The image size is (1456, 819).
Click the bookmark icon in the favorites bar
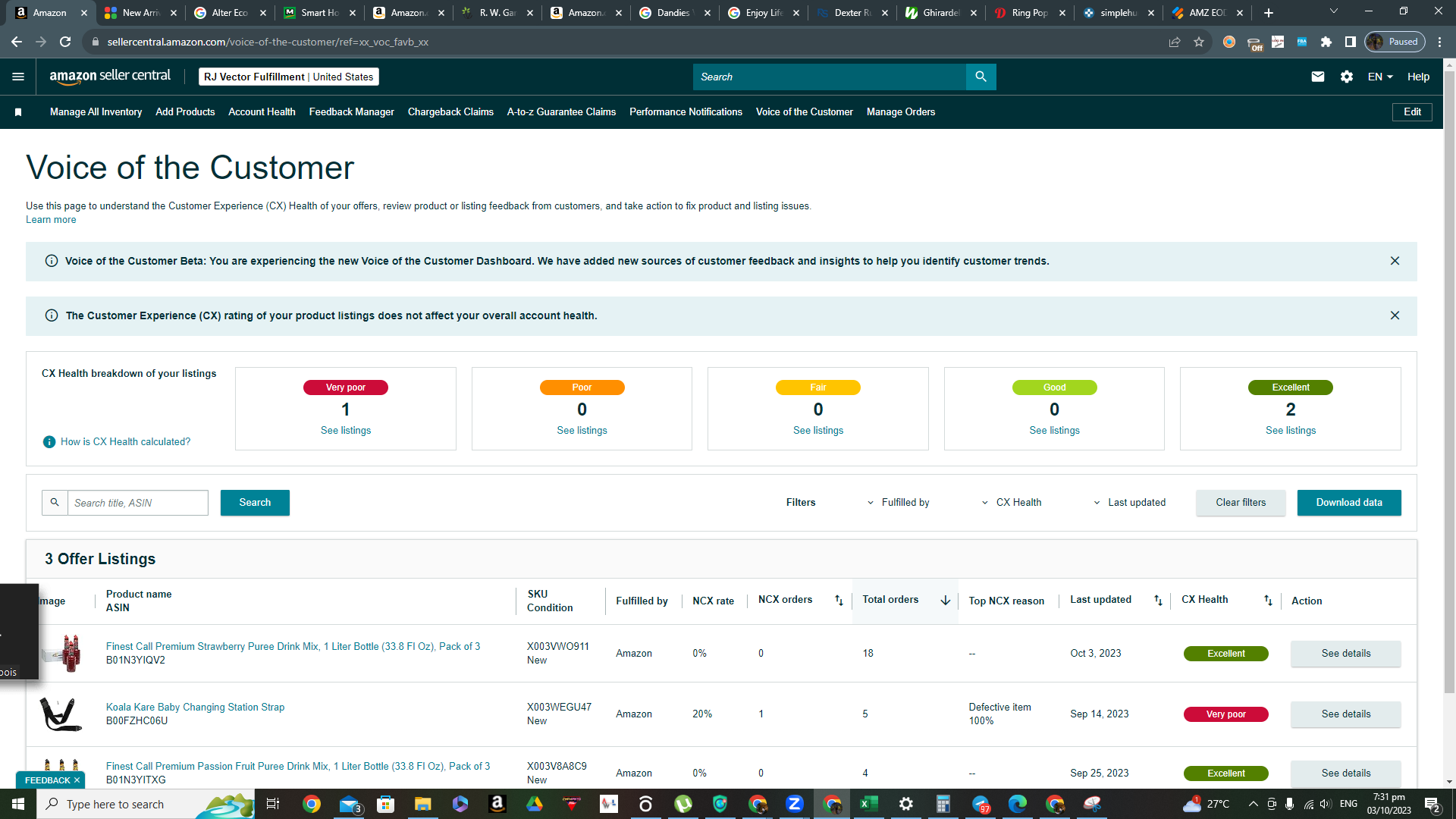click(x=18, y=112)
